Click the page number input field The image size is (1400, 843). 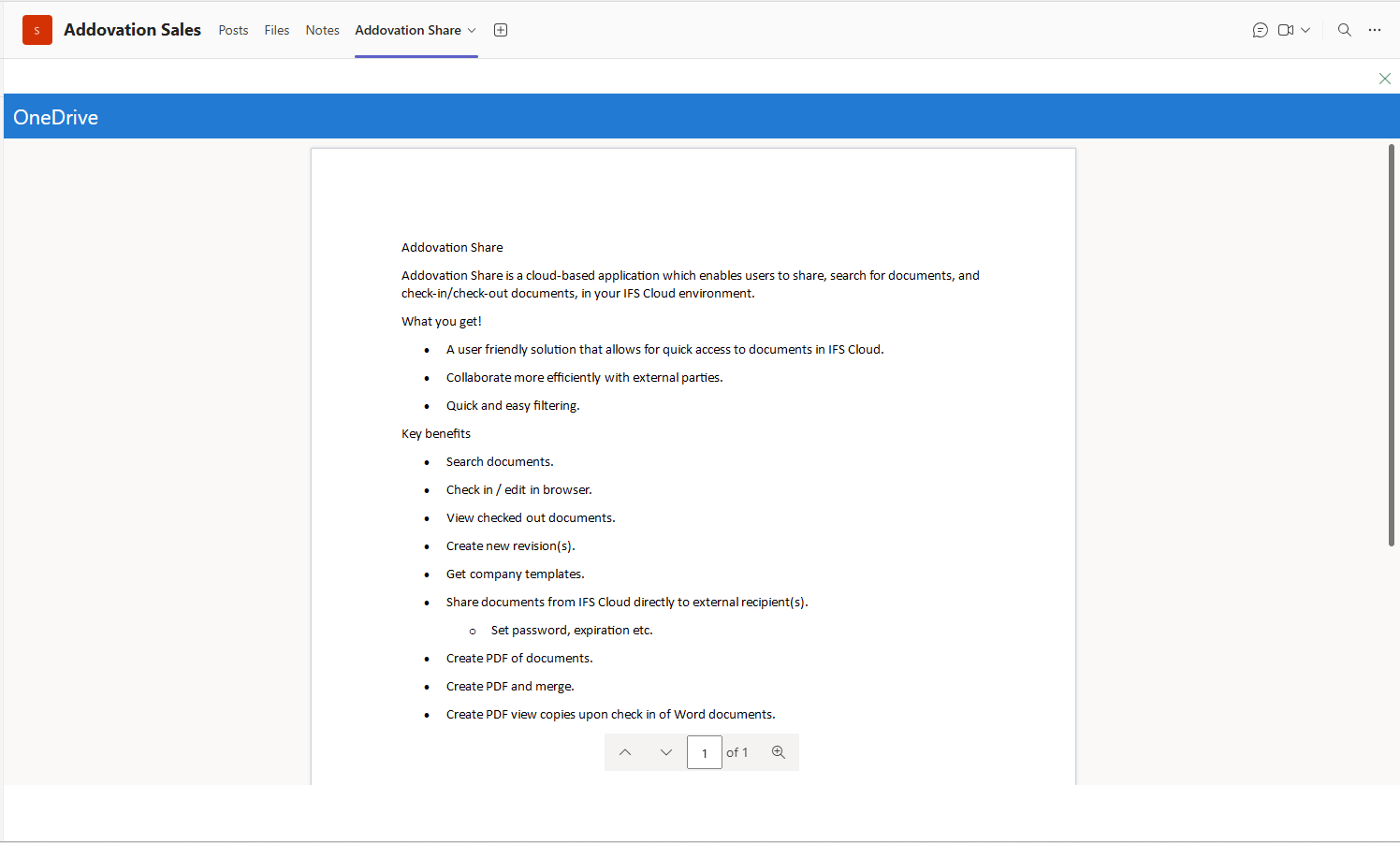(705, 752)
